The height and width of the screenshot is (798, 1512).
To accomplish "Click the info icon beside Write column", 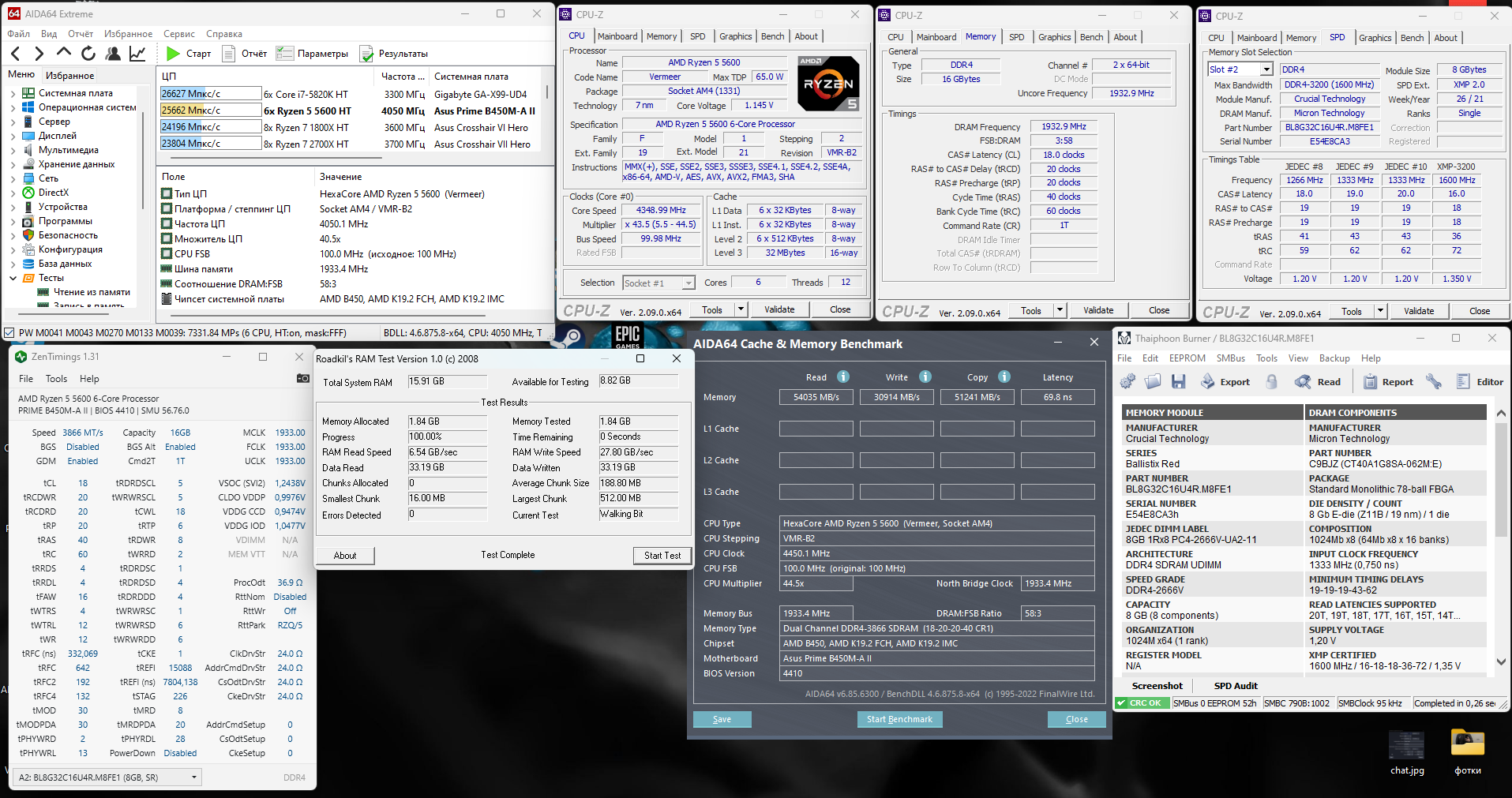I will point(925,377).
